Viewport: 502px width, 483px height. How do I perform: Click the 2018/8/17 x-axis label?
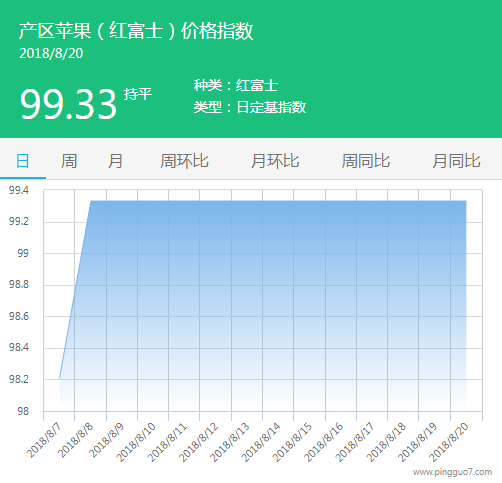(x=356, y=442)
